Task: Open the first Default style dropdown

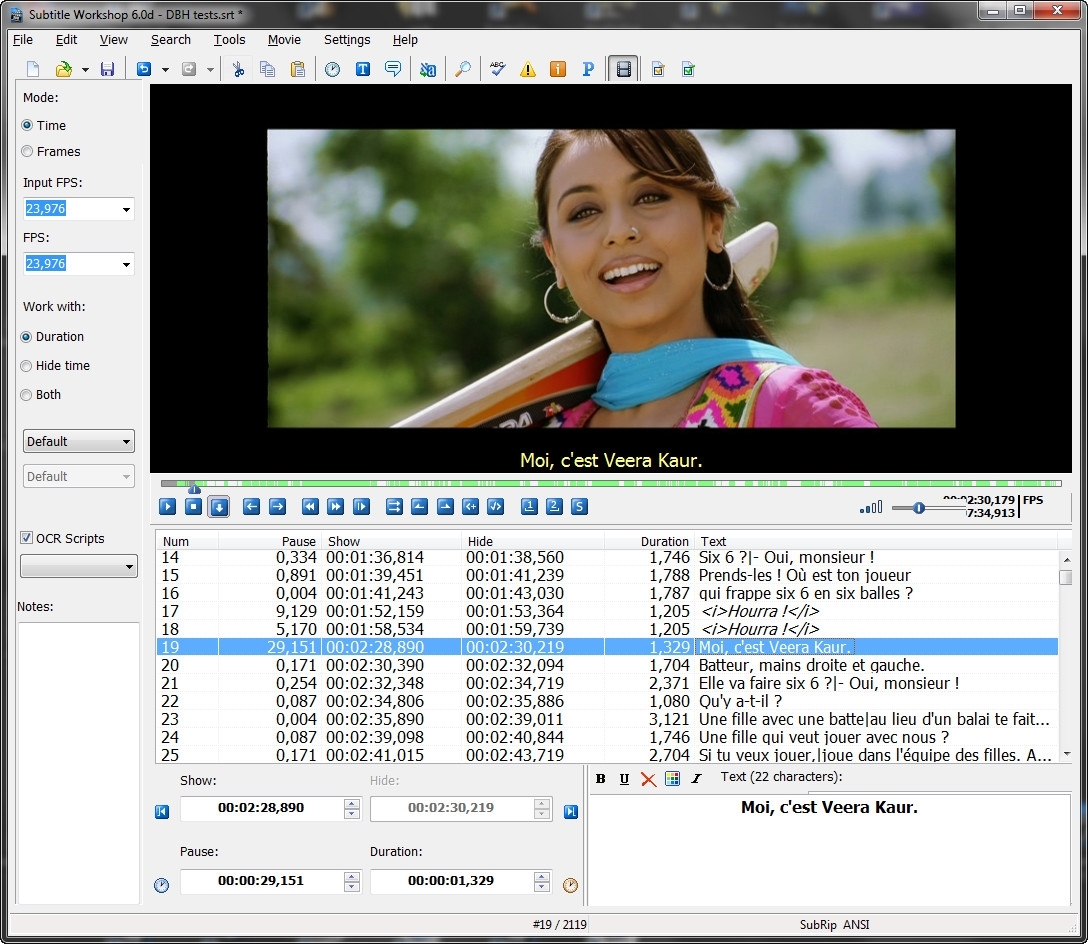Action: [x=78, y=441]
